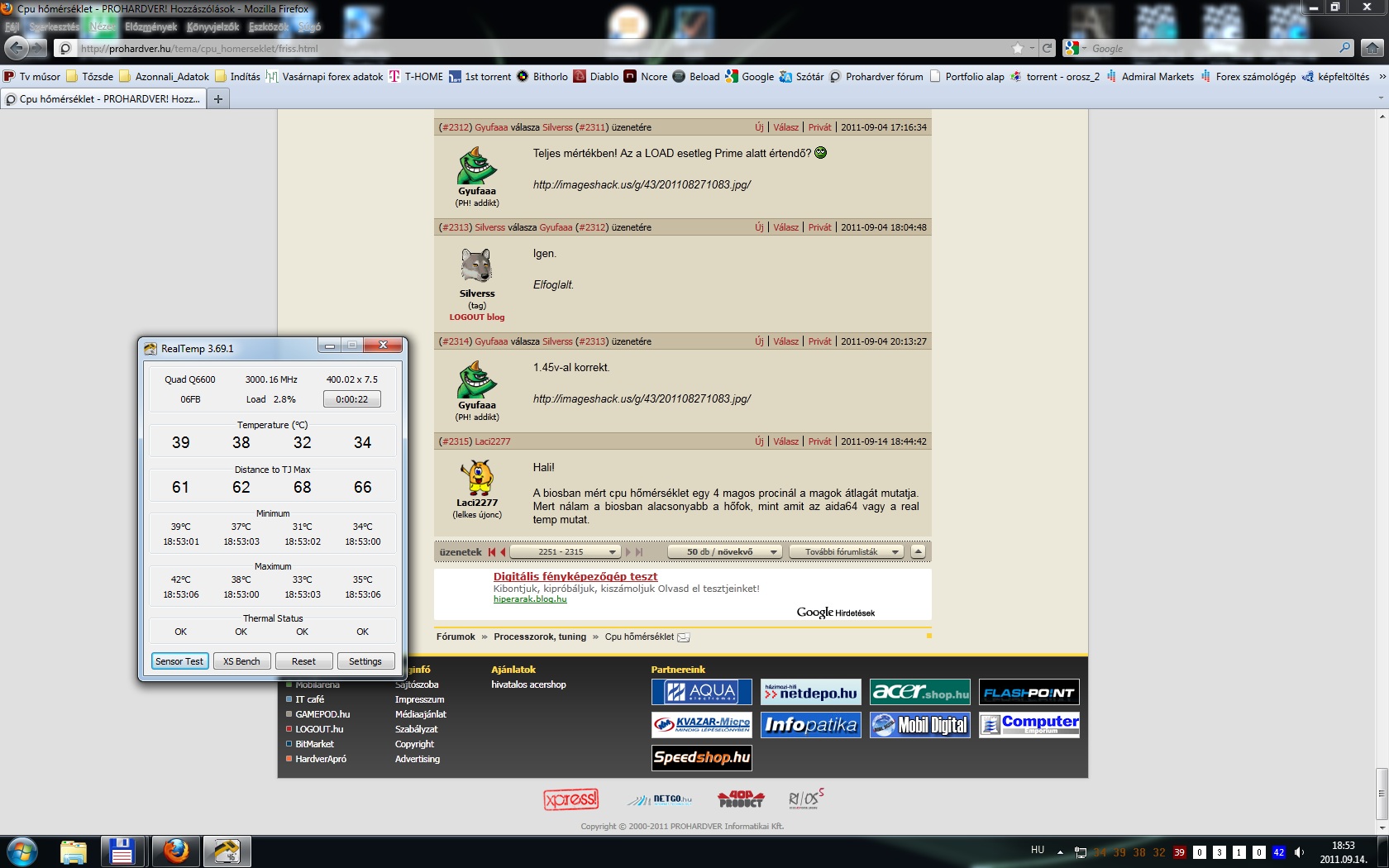This screenshot has width=1389, height=868.
Task: Switch to RealTemp taskbar button
Action: click(227, 851)
